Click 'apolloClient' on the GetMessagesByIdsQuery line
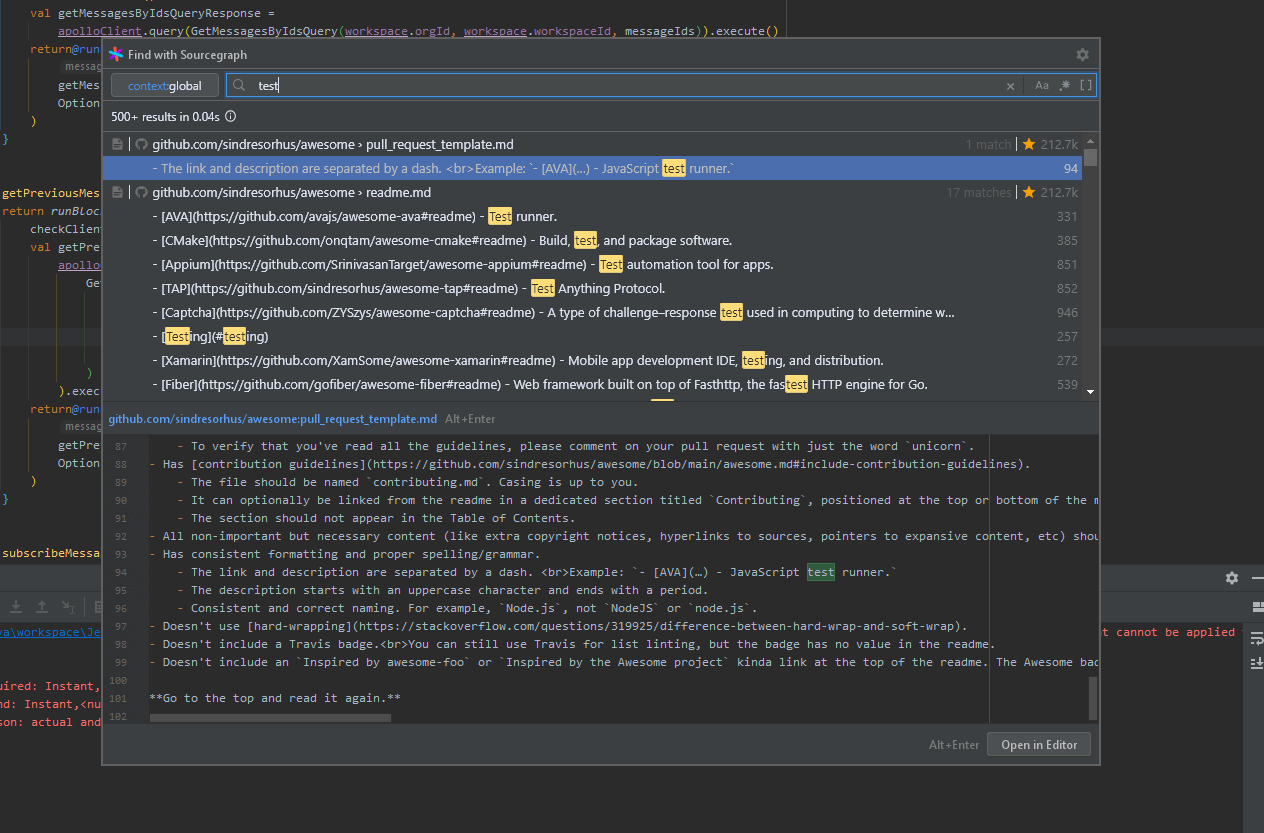 (x=100, y=32)
